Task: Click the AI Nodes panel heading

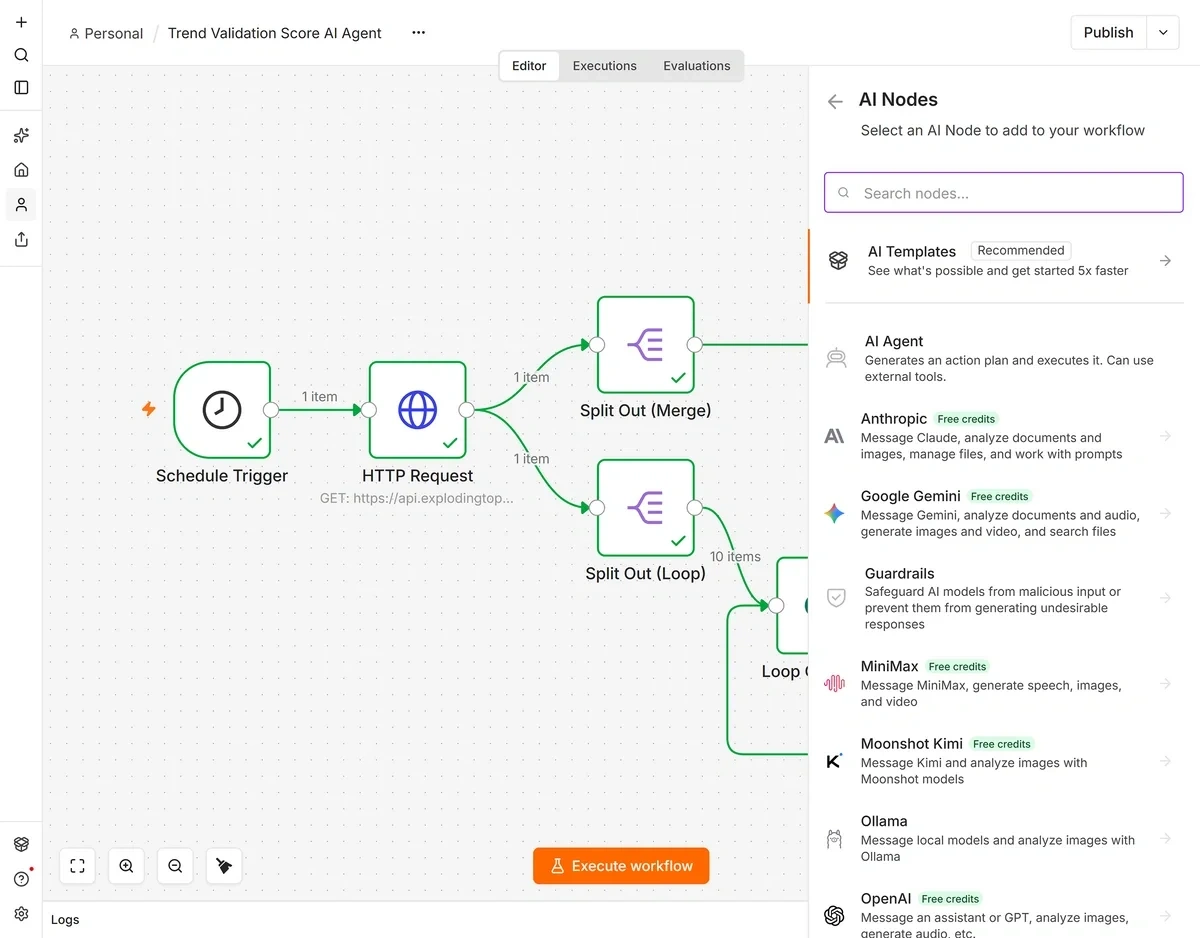Action: (898, 100)
